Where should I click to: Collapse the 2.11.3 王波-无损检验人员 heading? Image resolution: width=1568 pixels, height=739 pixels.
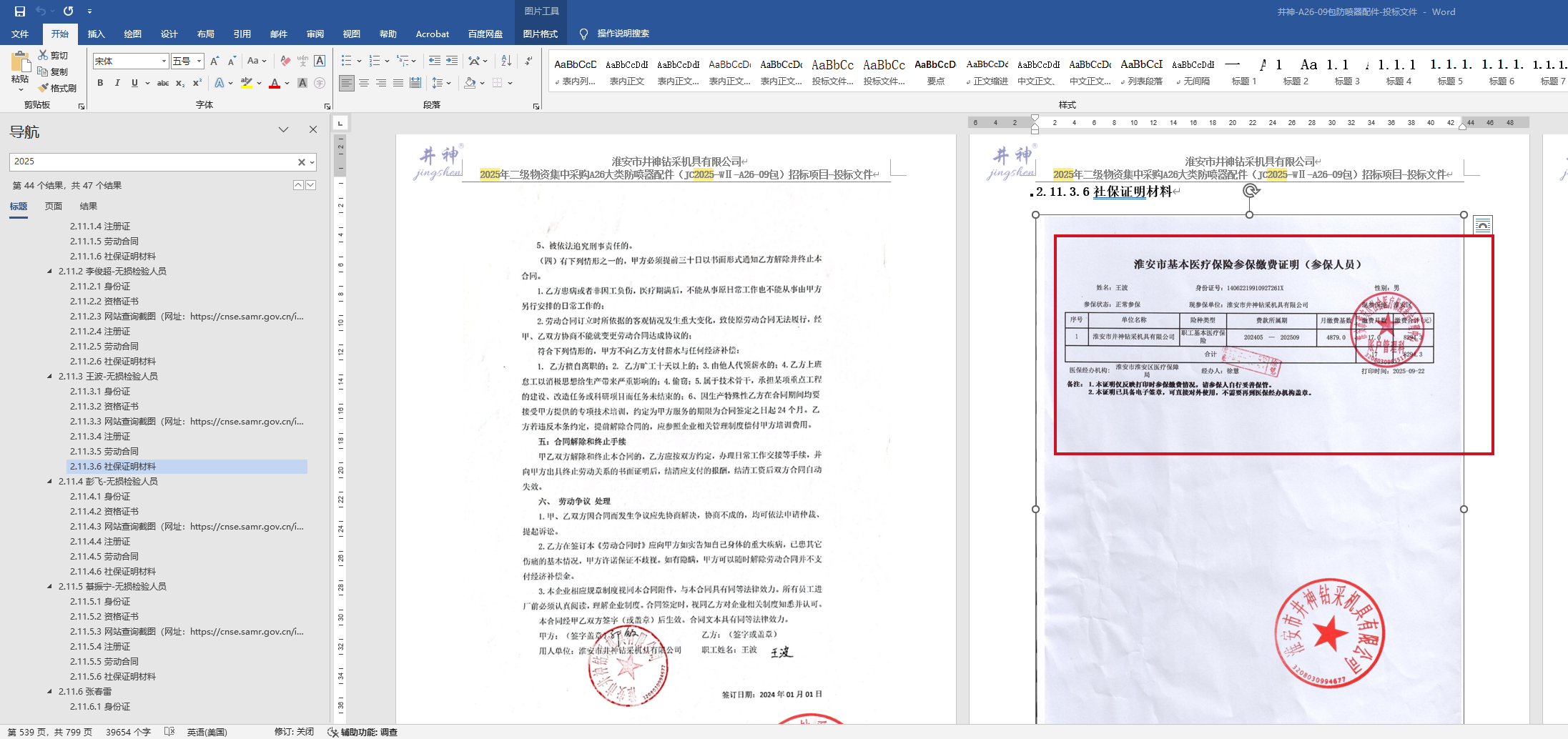49,377
